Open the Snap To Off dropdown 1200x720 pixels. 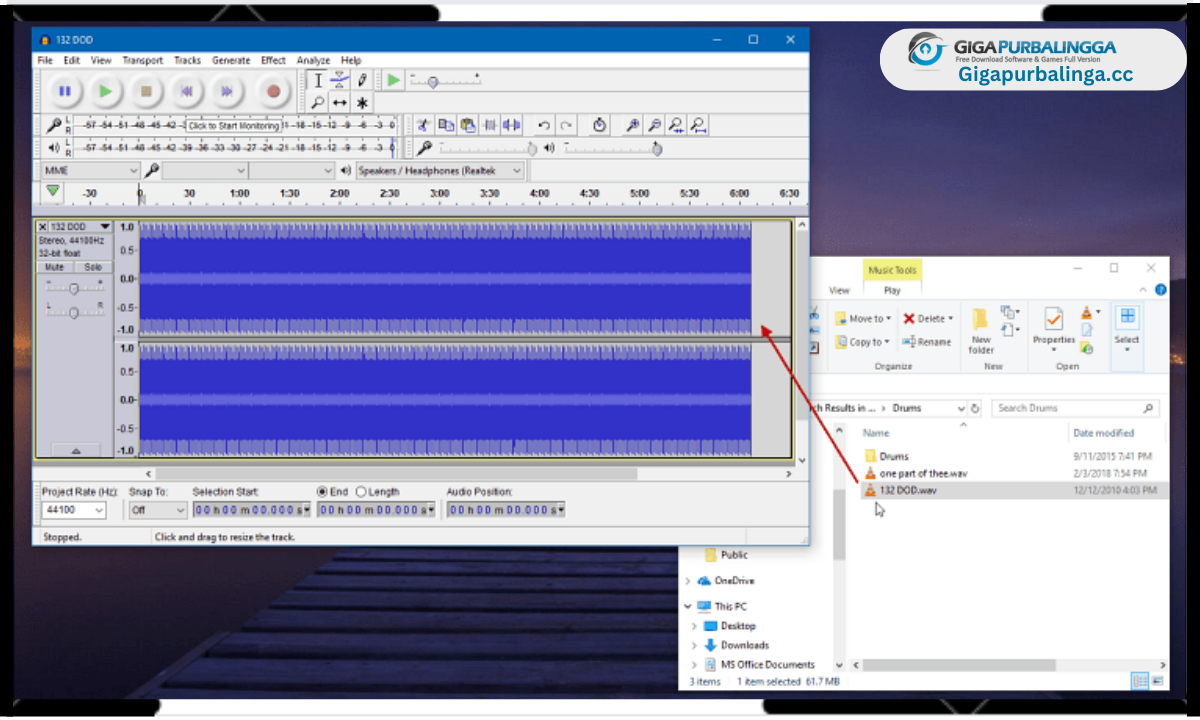[x=158, y=510]
